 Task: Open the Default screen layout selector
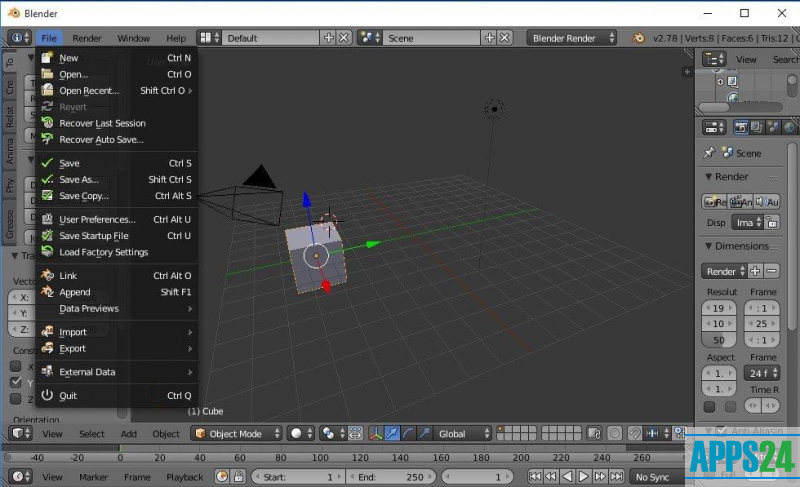click(209, 38)
